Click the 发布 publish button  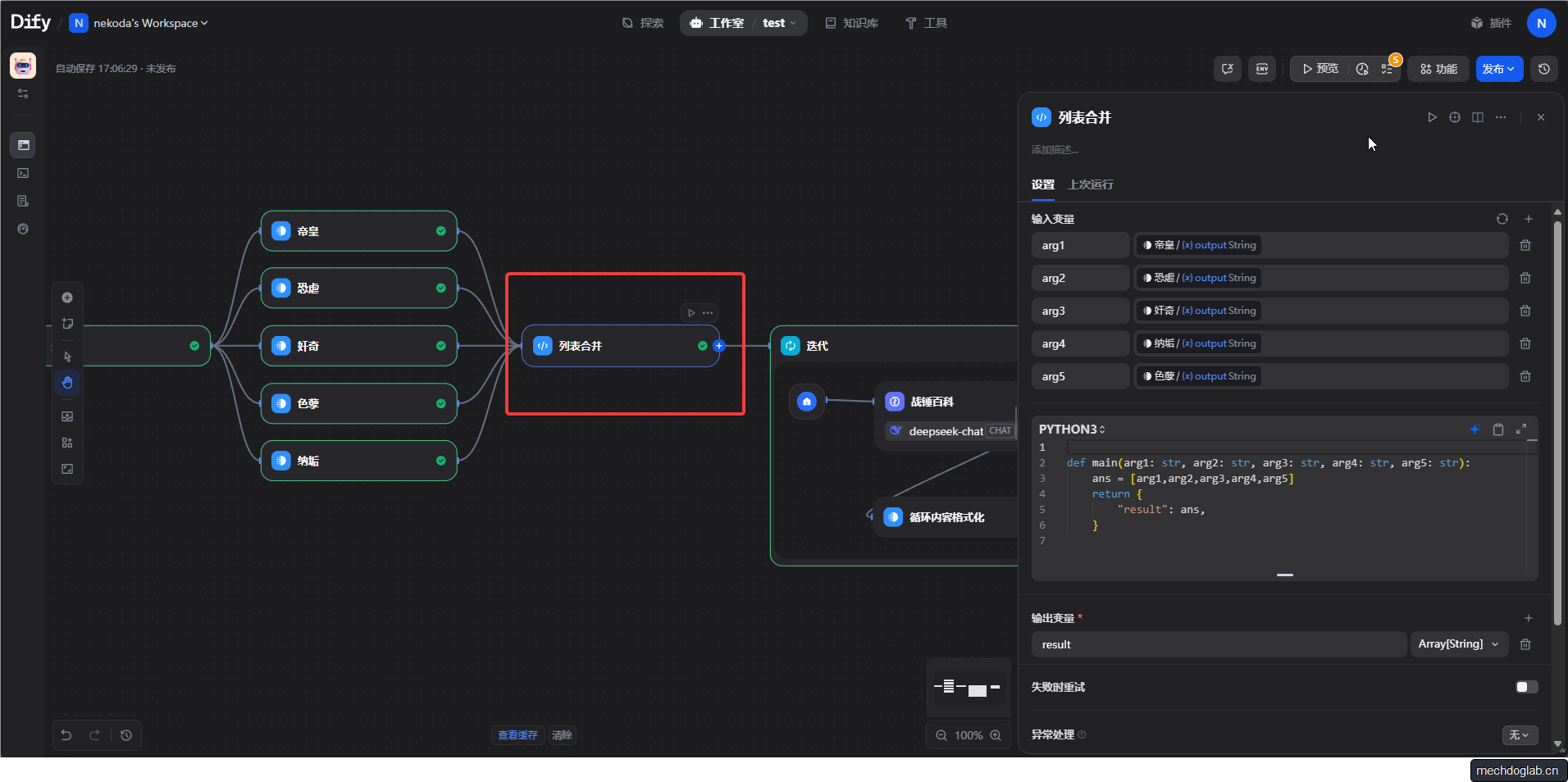(x=1498, y=69)
